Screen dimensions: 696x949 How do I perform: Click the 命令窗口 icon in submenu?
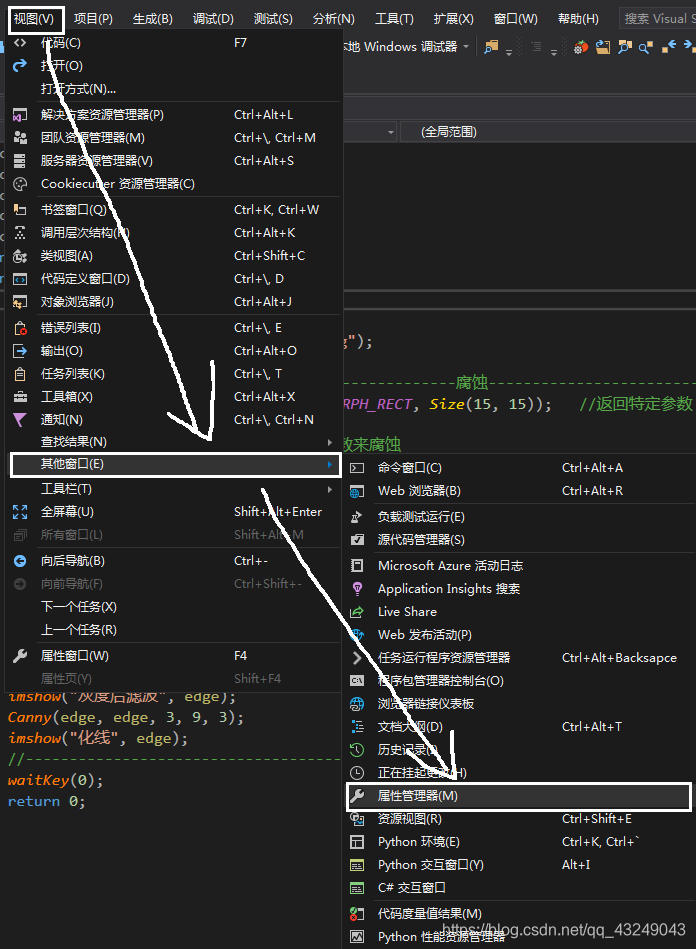(x=357, y=468)
